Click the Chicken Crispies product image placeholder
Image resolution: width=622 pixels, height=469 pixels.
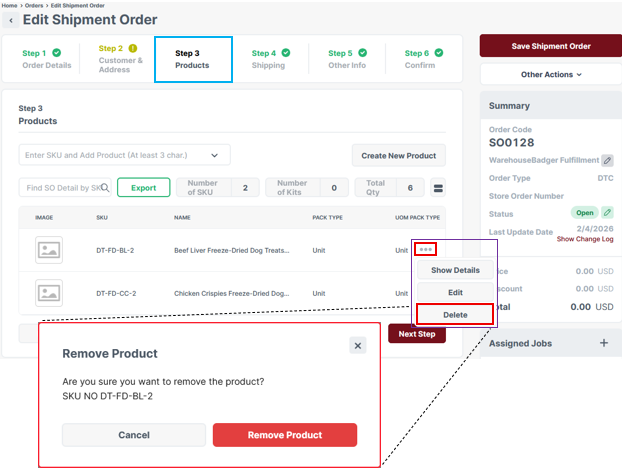point(48,293)
